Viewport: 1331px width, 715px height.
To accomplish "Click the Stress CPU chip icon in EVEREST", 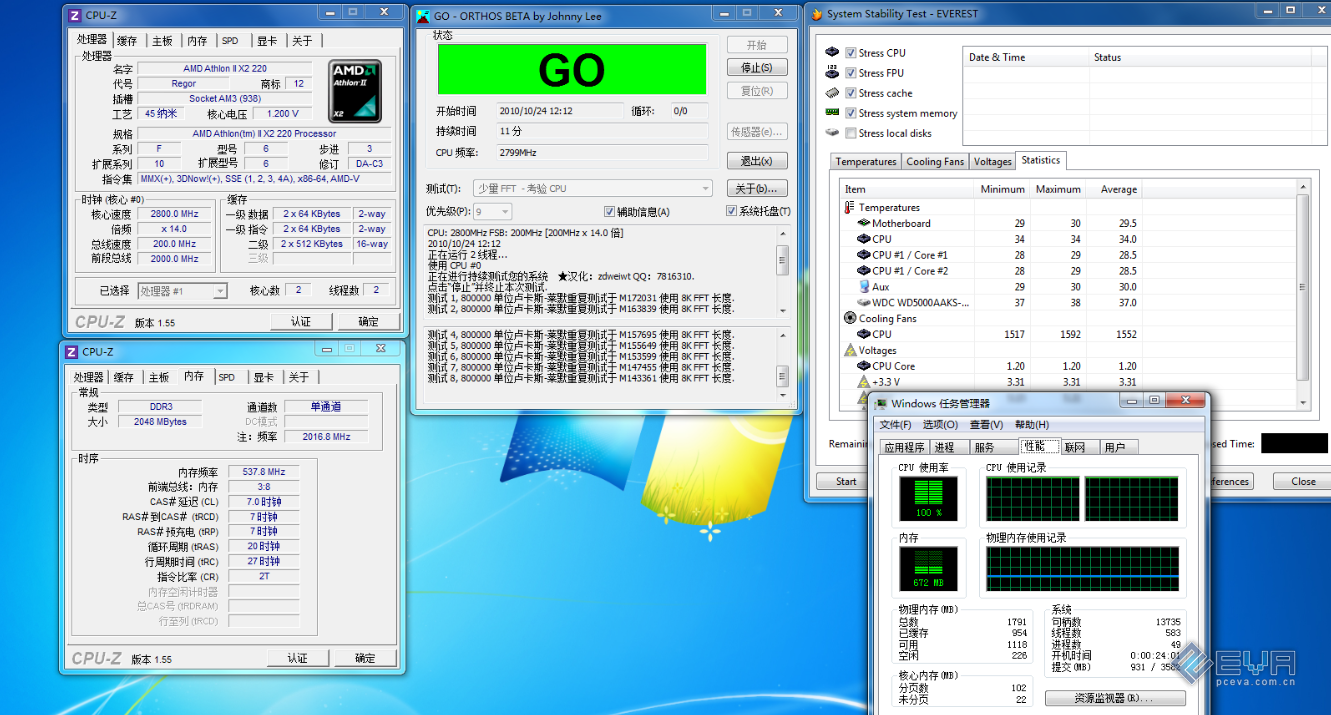I will pyautogui.click(x=832, y=52).
